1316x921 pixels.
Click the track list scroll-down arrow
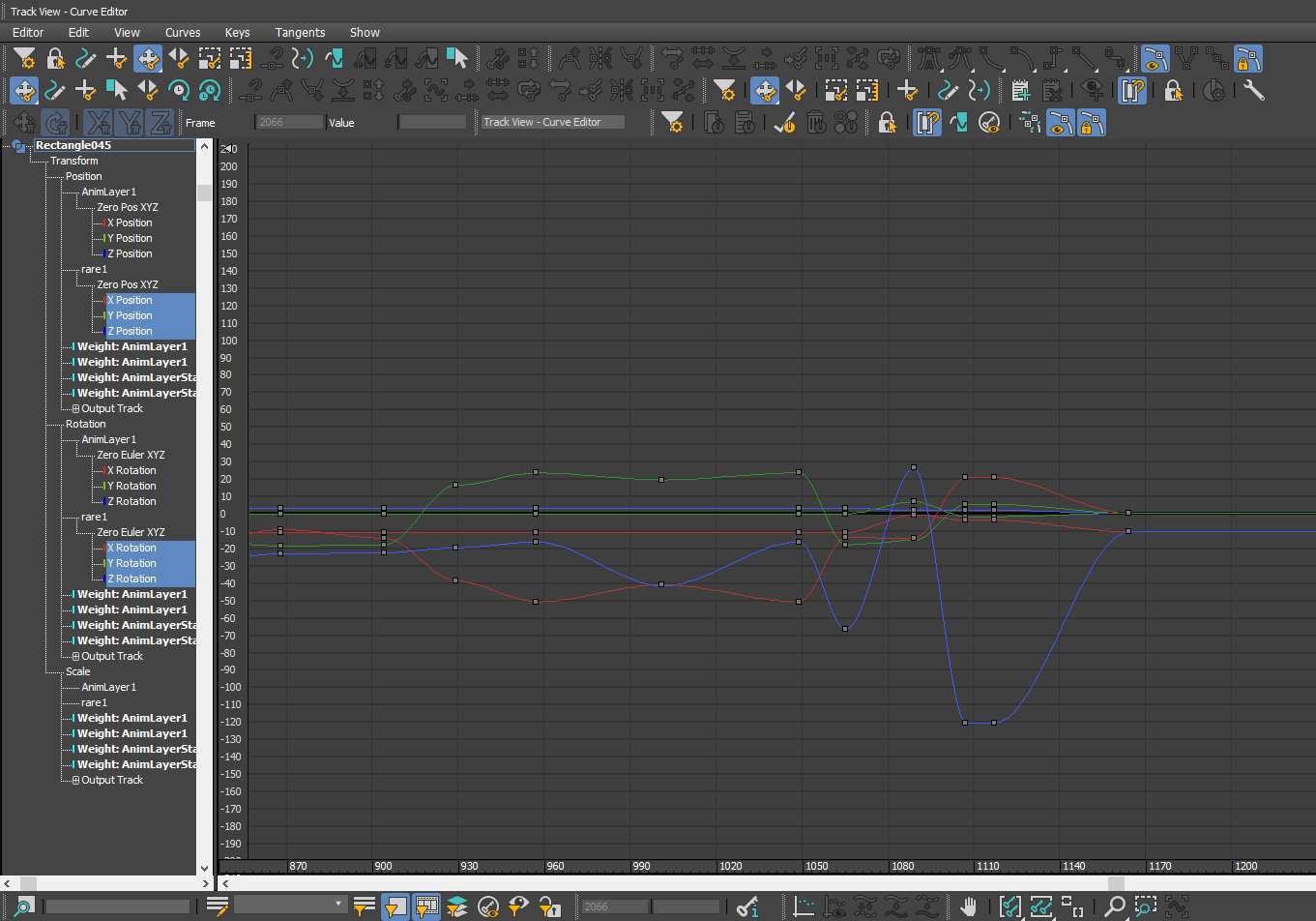point(204,869)
